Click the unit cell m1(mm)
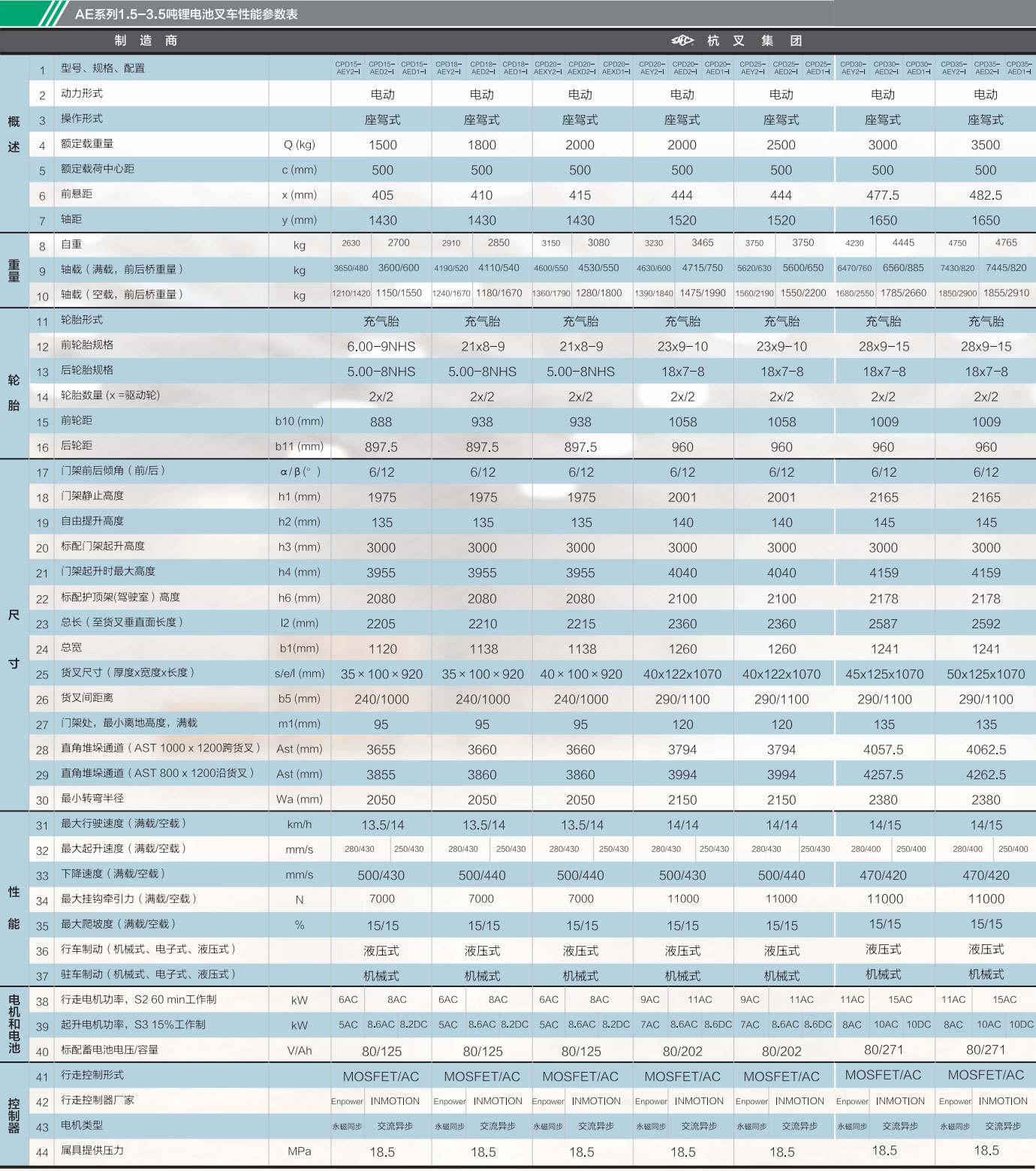Viewport: 1036px width, 1171px height. tap(300, 724)
